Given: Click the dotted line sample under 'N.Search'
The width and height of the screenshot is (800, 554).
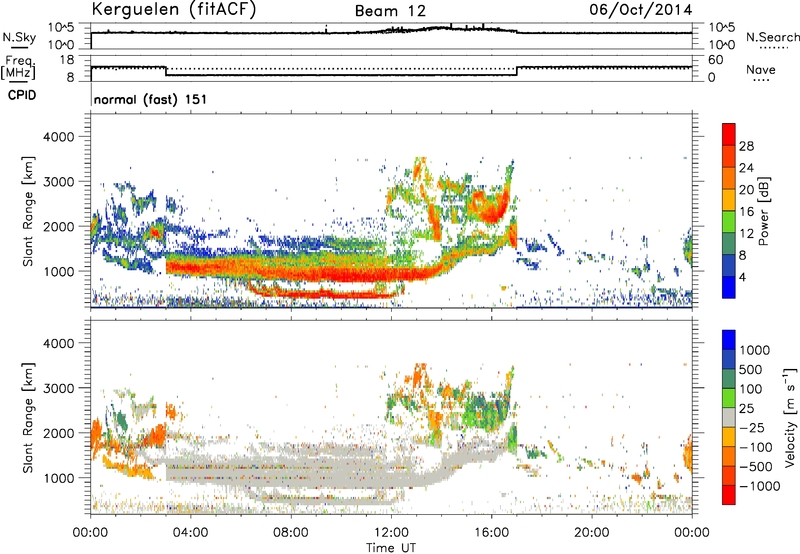Looking at the screenshot, I should [773, 48].
